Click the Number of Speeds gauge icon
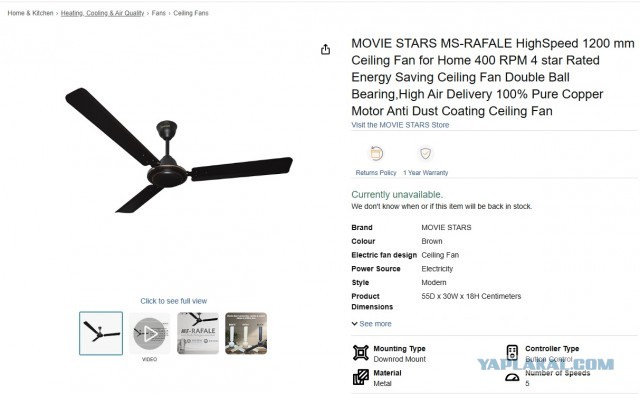Viewport: 640px width, 394px height. [x=512, y=377]
